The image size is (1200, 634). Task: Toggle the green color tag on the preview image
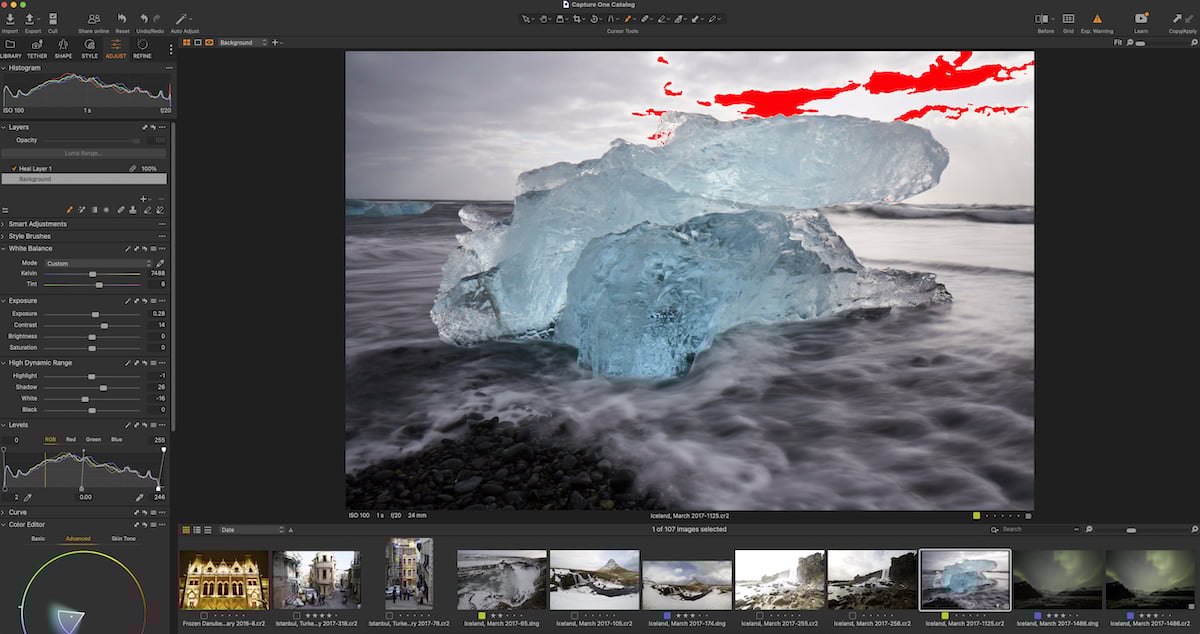click(x=976, y=515)
